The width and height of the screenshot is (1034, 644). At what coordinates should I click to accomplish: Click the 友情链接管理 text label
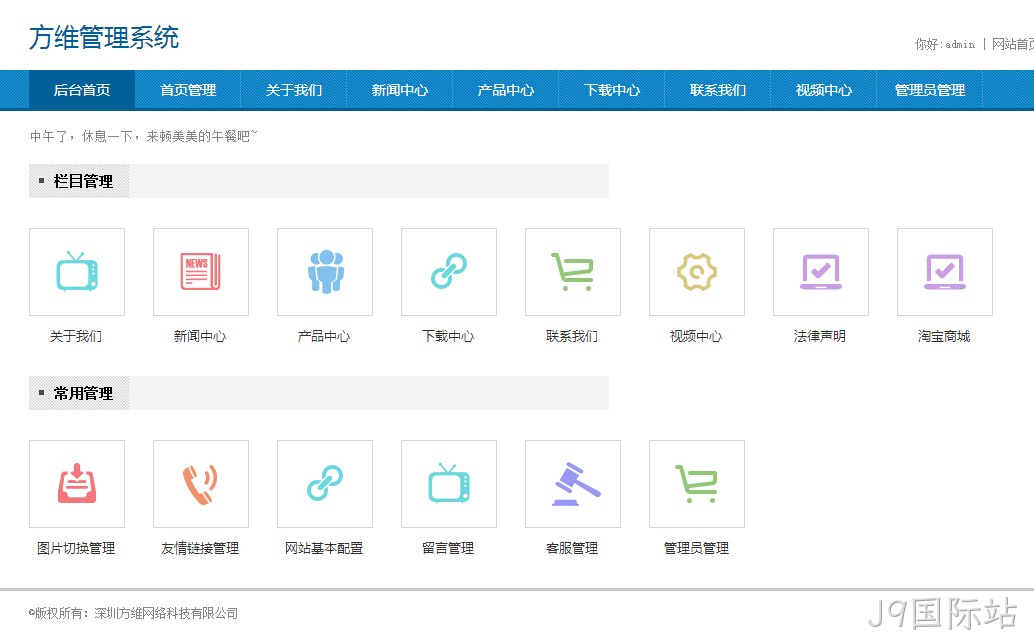[x=200, y=548]
